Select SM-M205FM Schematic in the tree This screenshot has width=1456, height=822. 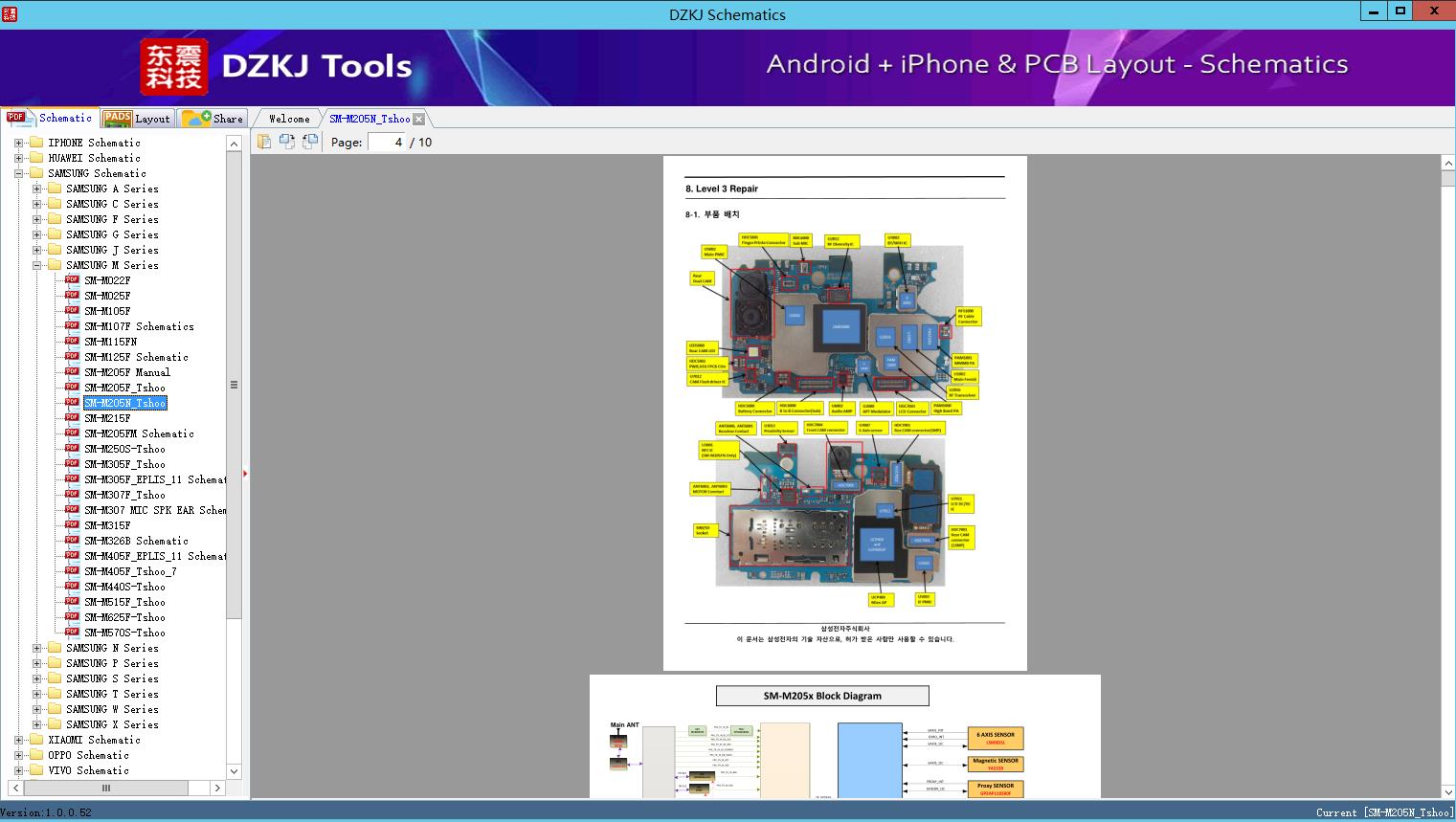tap(139, 433)
